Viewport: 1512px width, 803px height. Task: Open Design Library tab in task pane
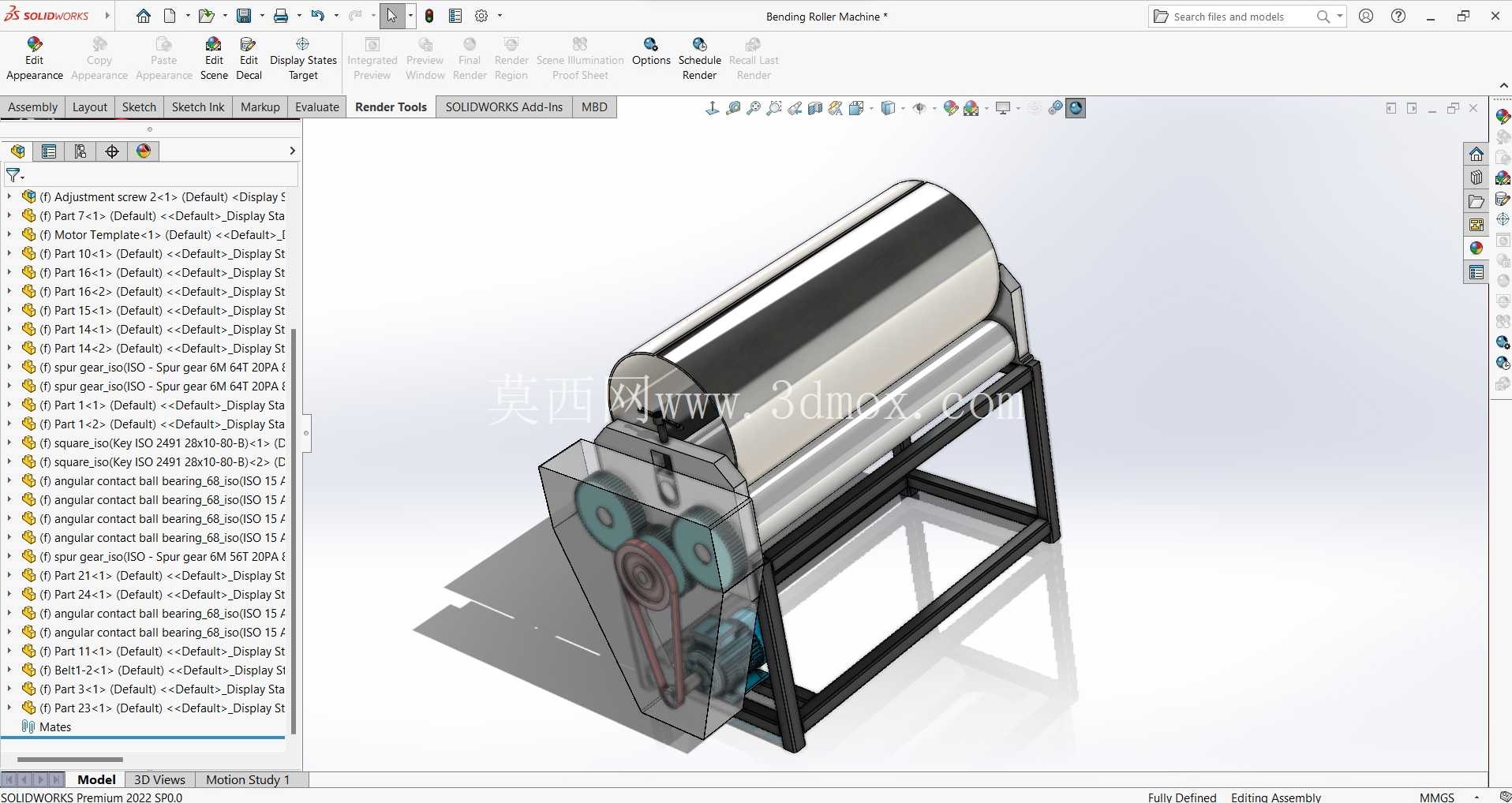point(1476,177)
